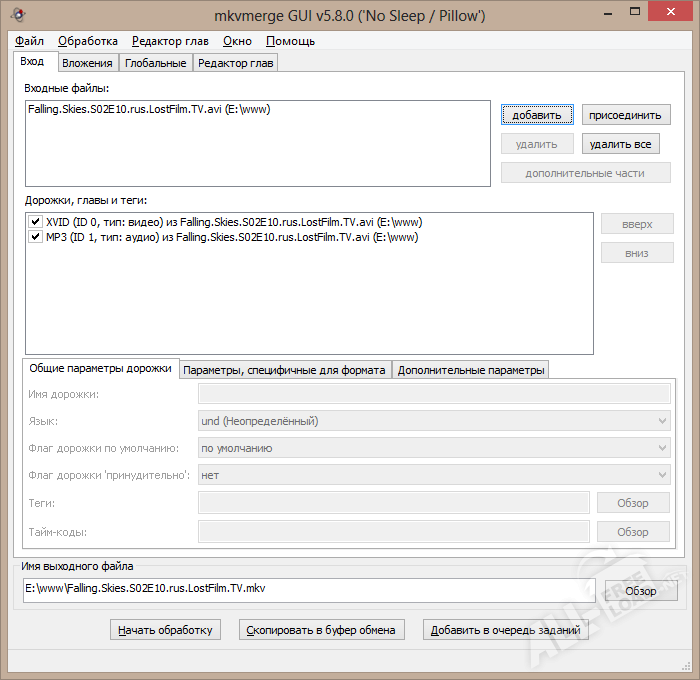Toggle the XVID video track checkbox
This screenshot has height=680, width=700.
pyautogui.click(x=36, y=222)
